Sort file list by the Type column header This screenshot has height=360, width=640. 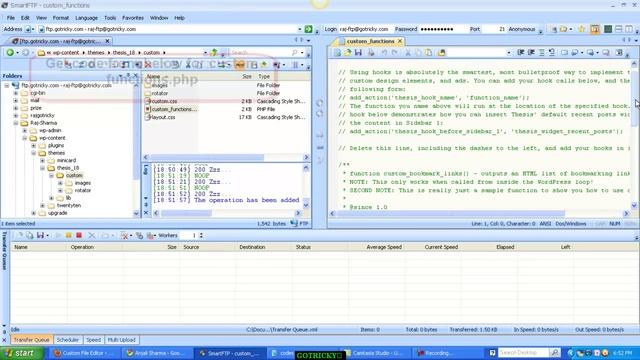click(282, 76)
